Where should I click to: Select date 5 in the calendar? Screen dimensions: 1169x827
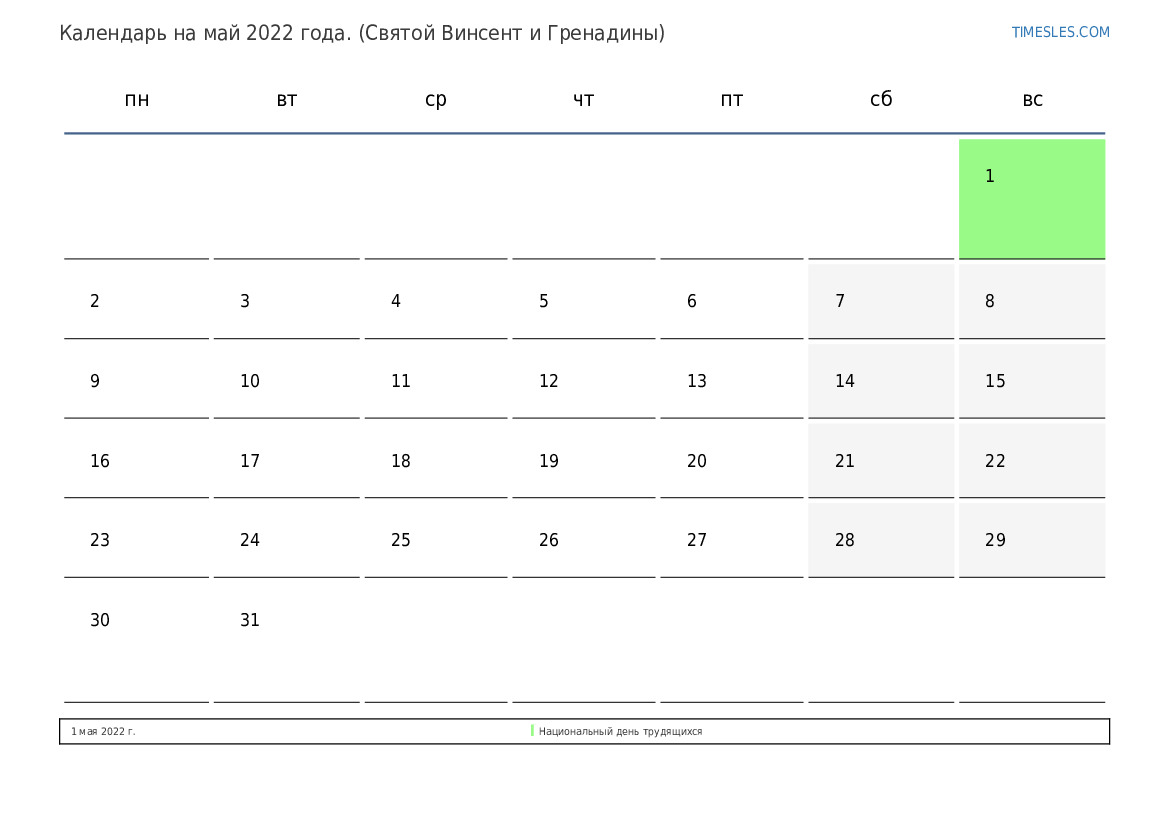pyautogui.click(x=583, y=301)
